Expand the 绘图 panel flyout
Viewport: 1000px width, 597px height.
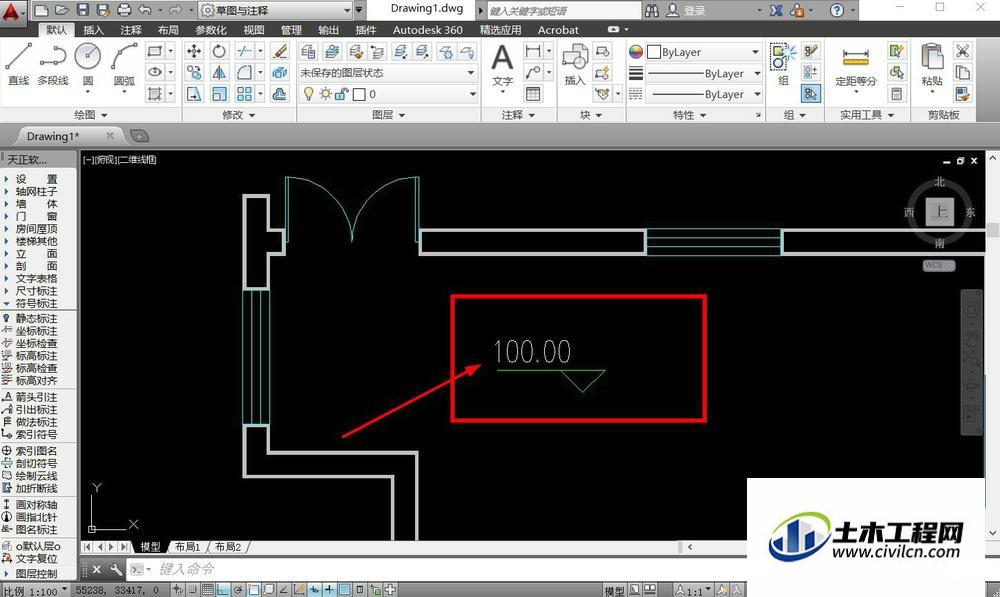(x=90, y=115)
